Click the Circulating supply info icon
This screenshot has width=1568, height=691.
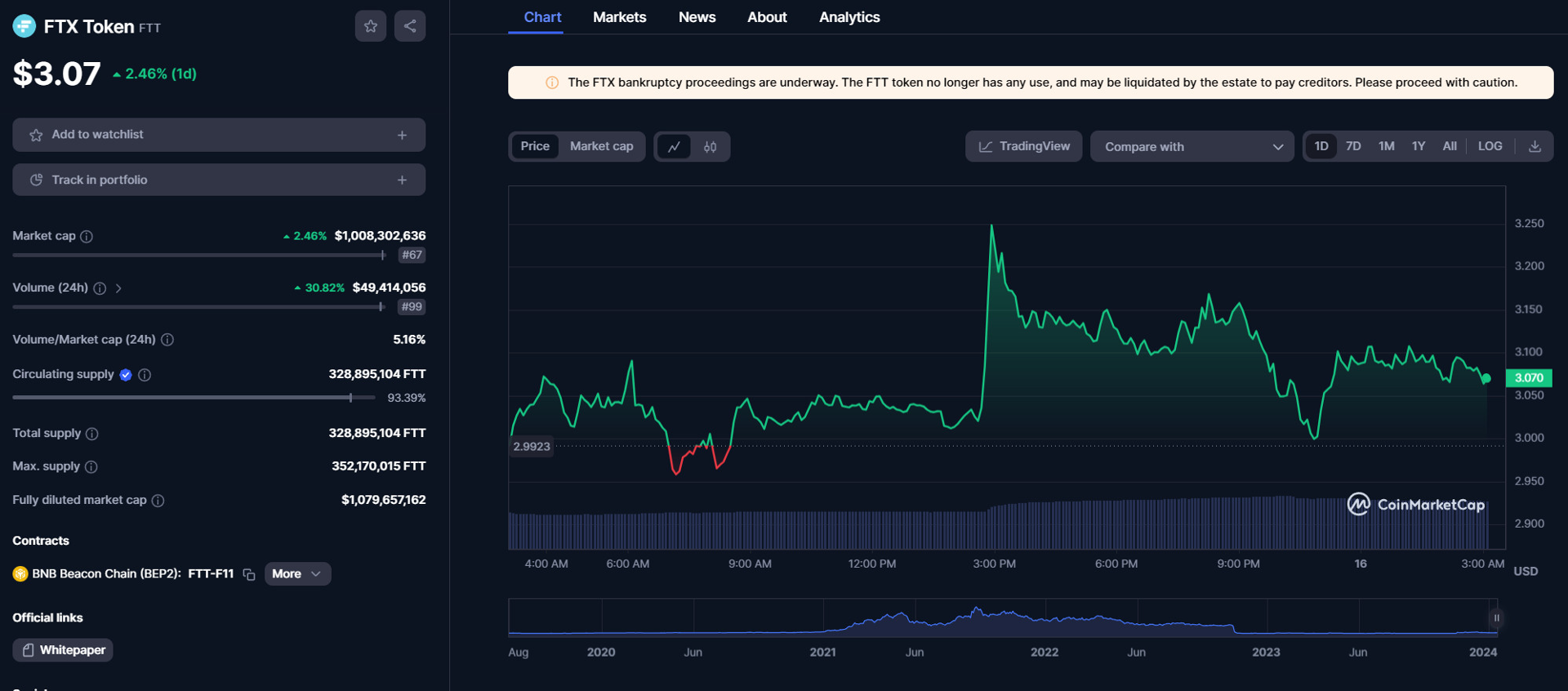tap(145, 375)
